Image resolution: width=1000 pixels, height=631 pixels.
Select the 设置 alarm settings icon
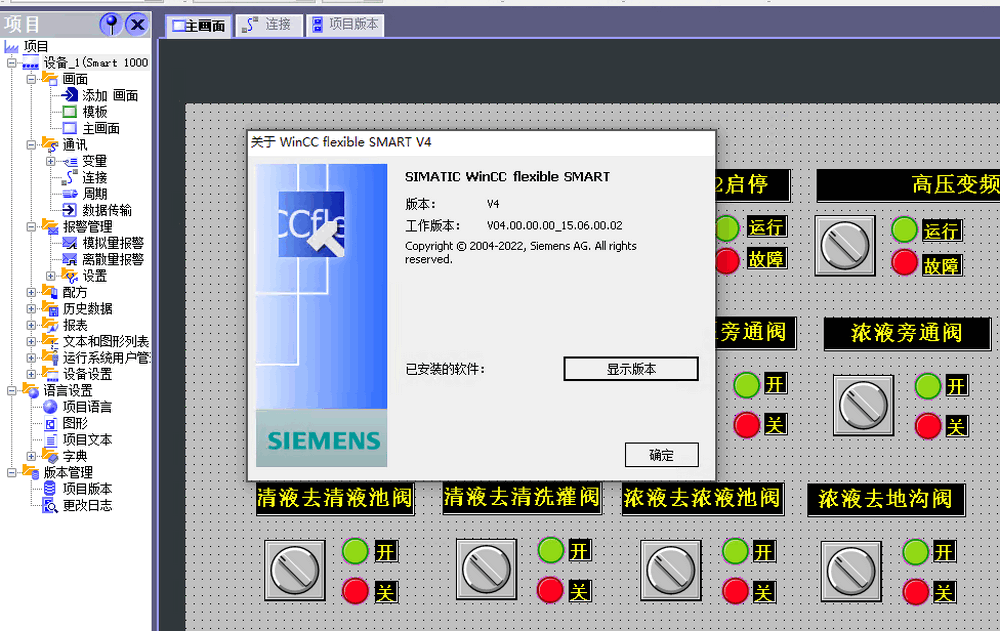pyautogui.click(x=70, y=276)
